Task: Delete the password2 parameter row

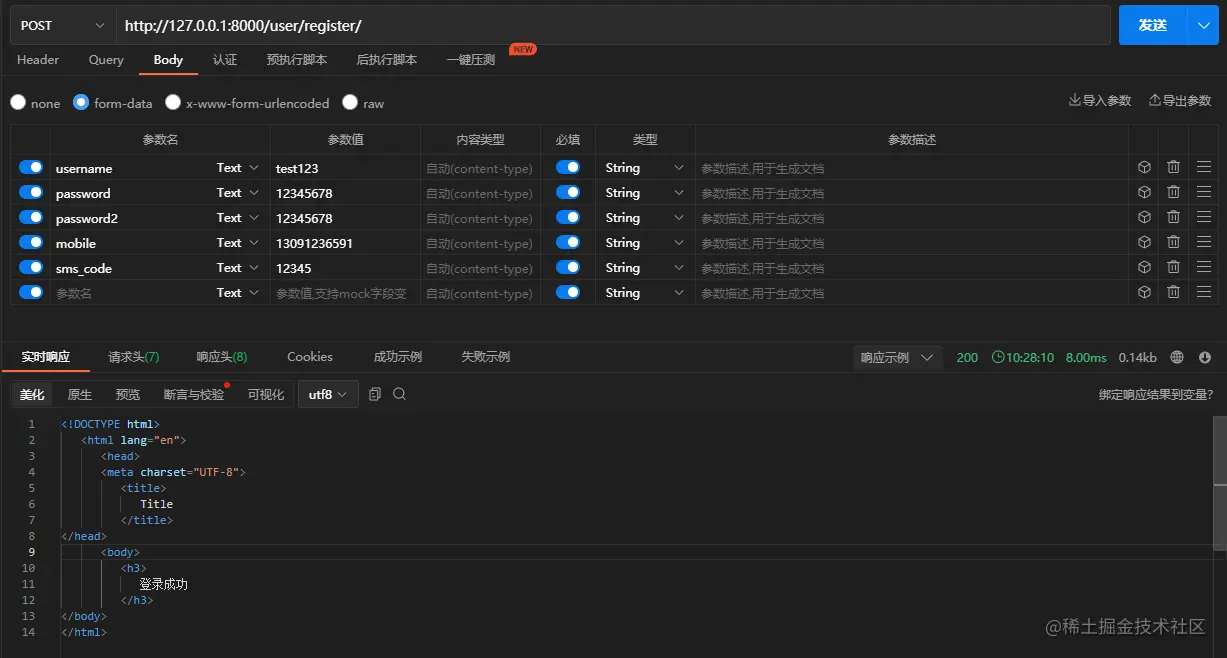Action: 1172,217
